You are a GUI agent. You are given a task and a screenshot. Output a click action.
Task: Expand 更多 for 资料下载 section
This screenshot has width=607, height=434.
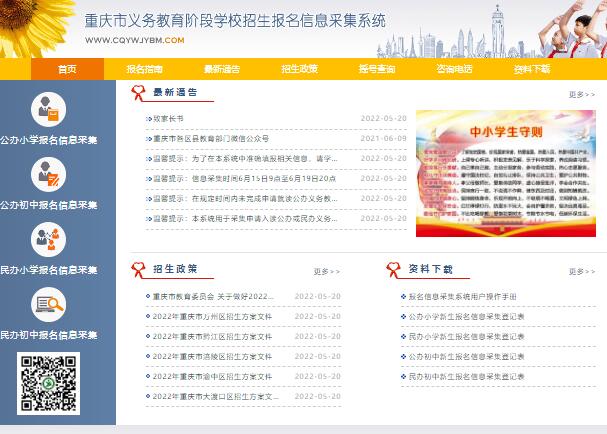[581, 271]
